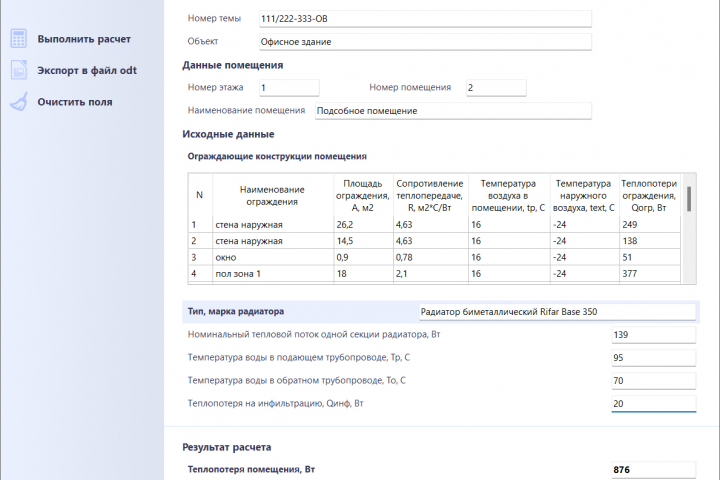This screenshot has width=720, height=480.
Task: Select the Номер помещения field
Action: pyautogui.click(x=496, y=88)
